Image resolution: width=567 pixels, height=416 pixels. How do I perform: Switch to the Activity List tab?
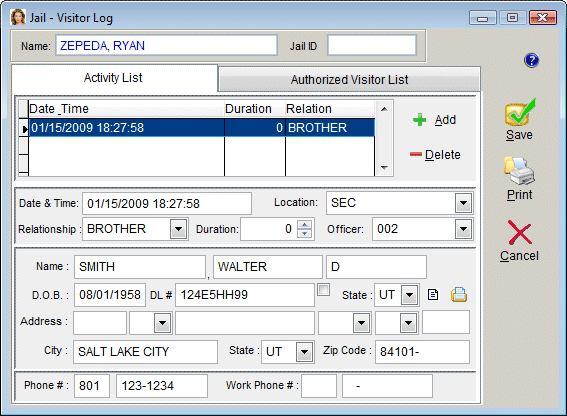(114, 78)
